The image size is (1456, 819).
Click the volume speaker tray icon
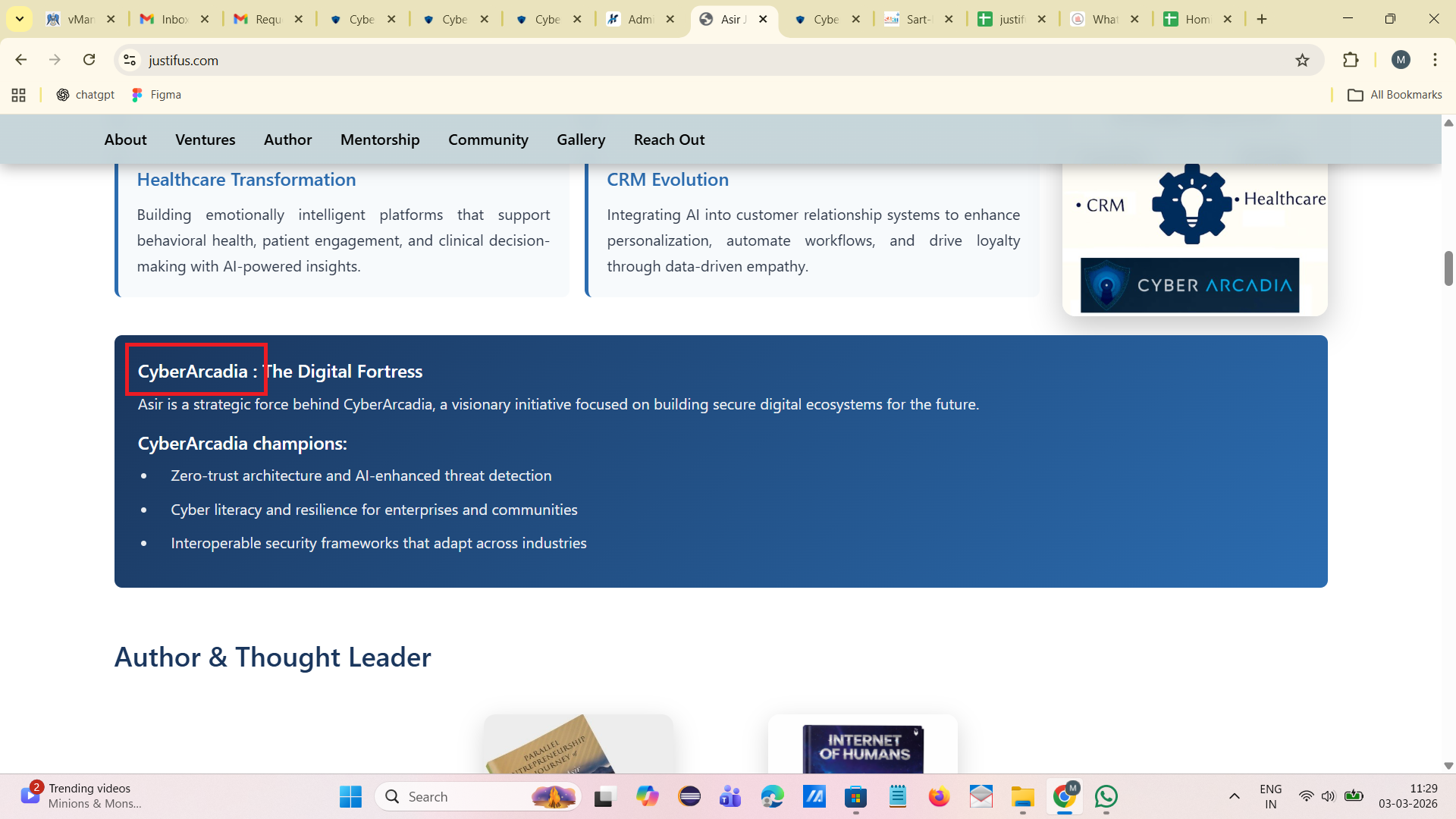pyautogui.click(x=1328, y=796)
